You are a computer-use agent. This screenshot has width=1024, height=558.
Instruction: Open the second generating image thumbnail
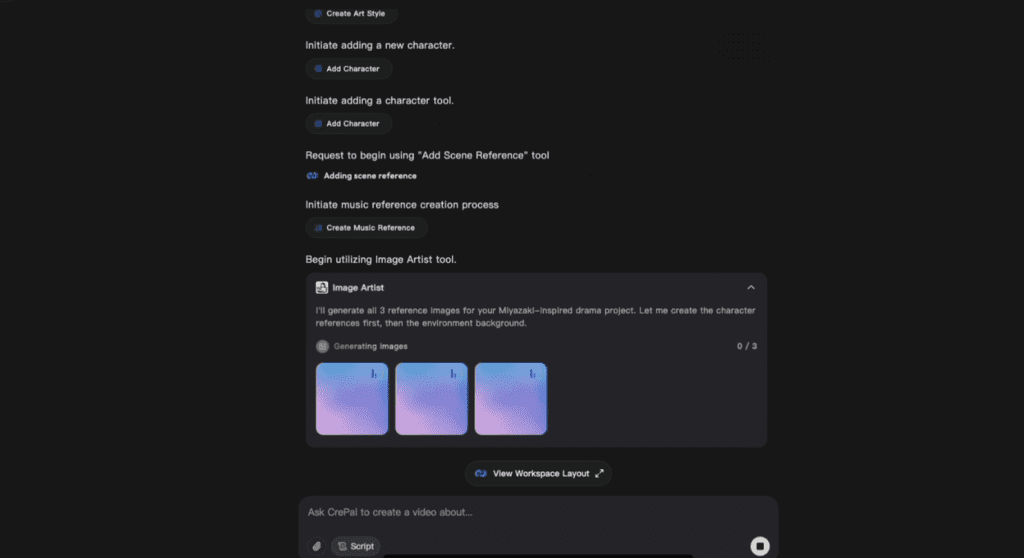(x=431, y=399)
